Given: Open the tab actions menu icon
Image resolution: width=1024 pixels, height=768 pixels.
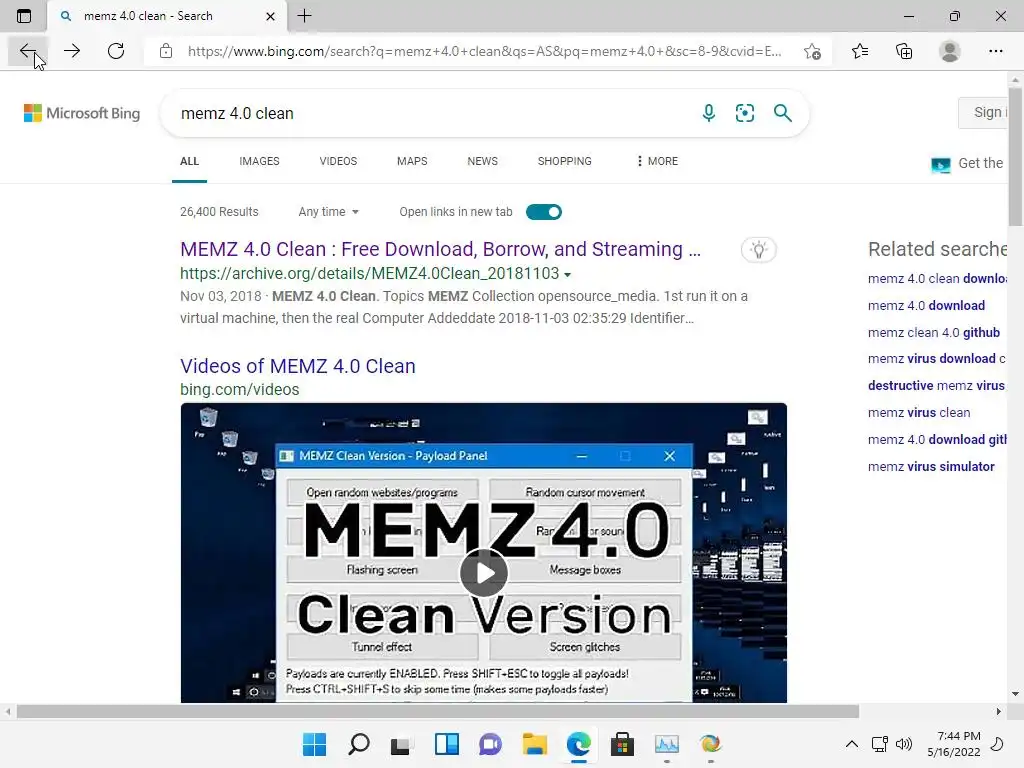Looking at the screenshot, I should pyautogui.click(x=24, y=16).
